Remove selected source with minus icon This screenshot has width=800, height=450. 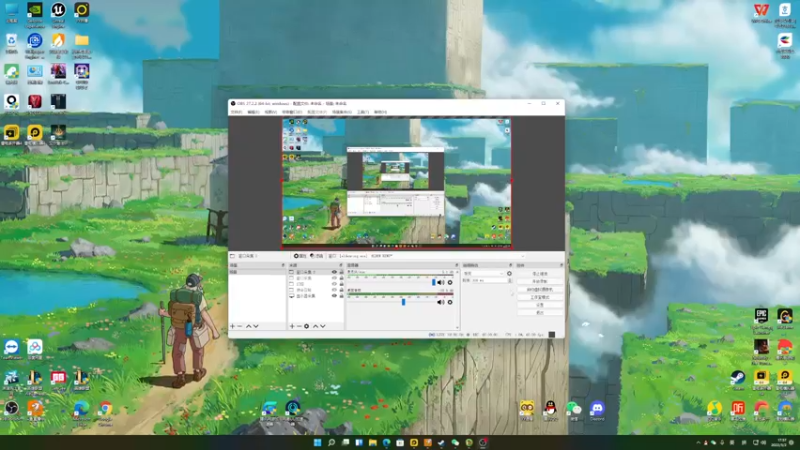[299, 326]
